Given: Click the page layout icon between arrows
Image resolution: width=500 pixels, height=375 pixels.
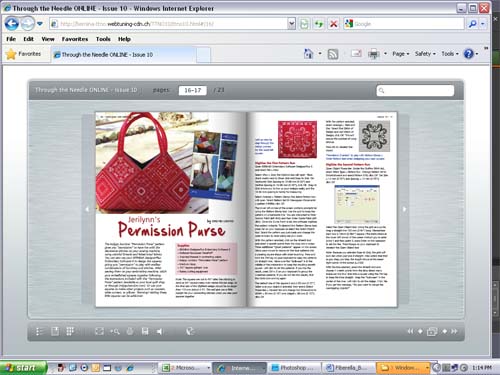Looking at the screenshot, I should (432, 332).
